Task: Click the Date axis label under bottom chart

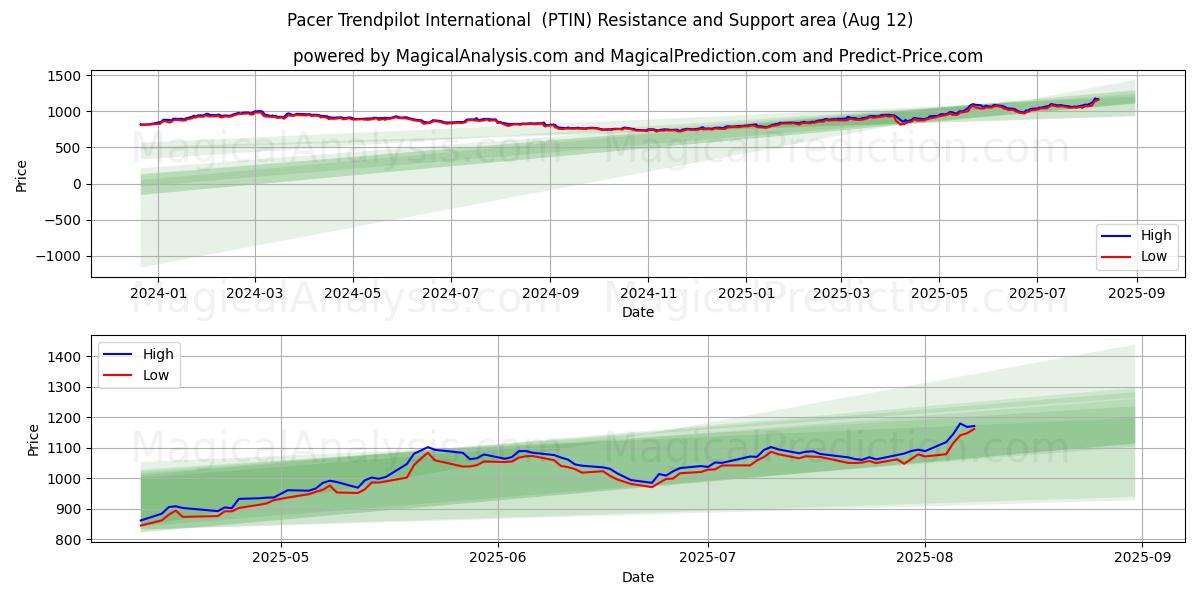Action: [x=638, y=578]
